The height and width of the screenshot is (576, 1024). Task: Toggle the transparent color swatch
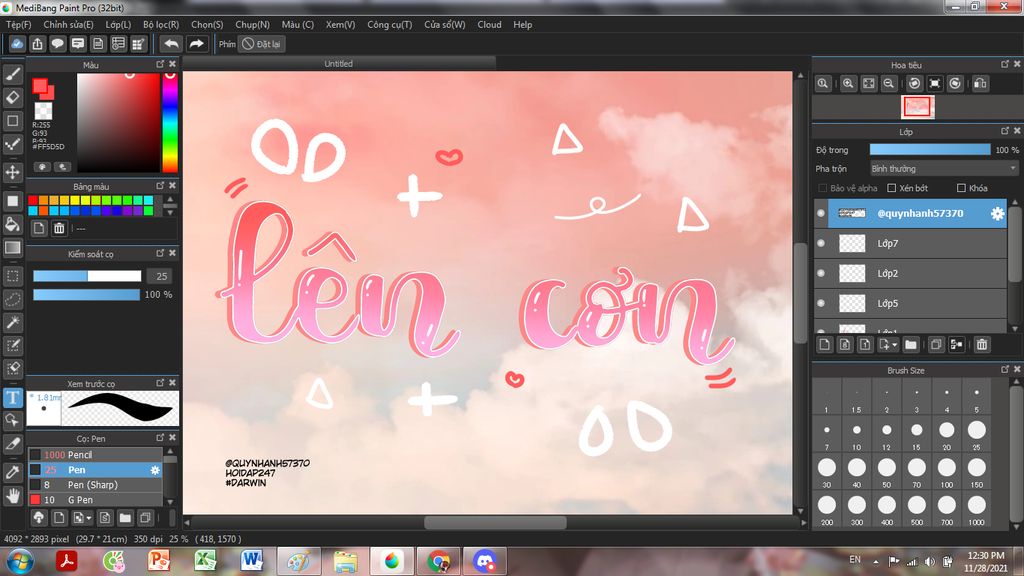pos(43,110)
